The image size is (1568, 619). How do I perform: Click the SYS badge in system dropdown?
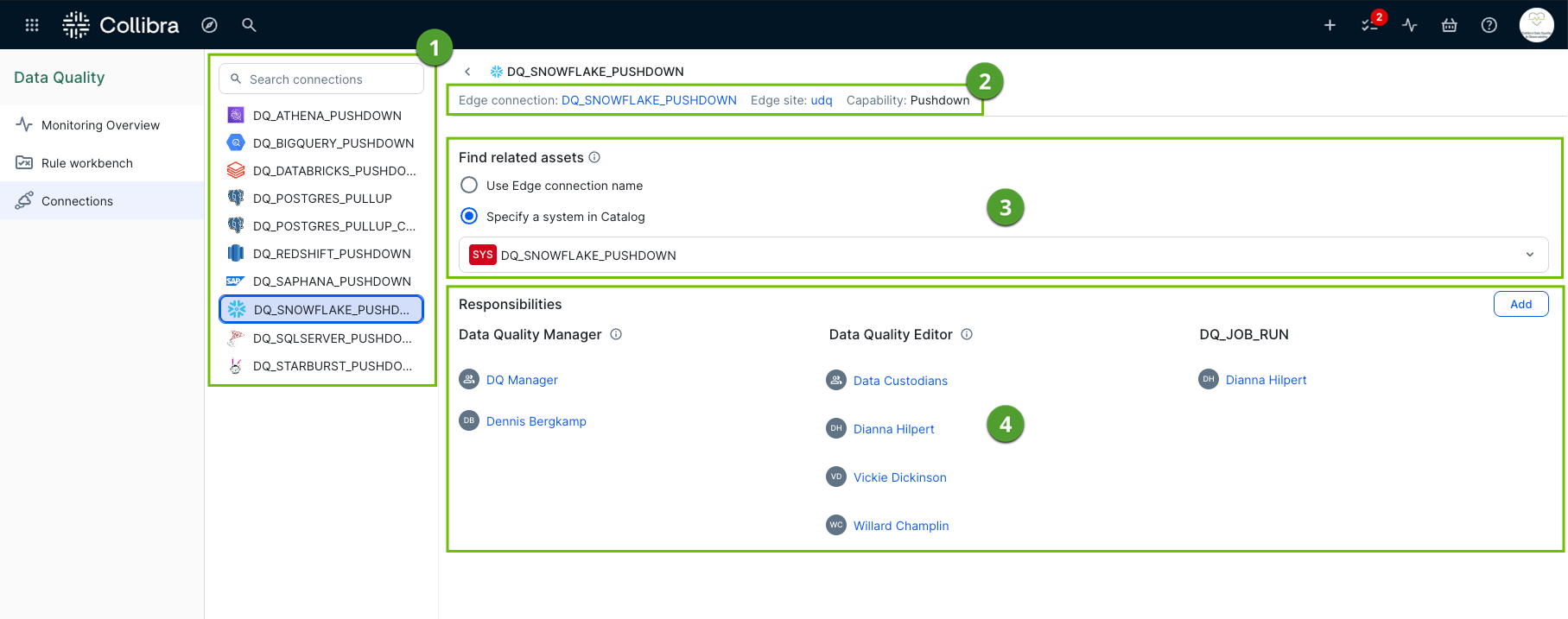[483, 255]
